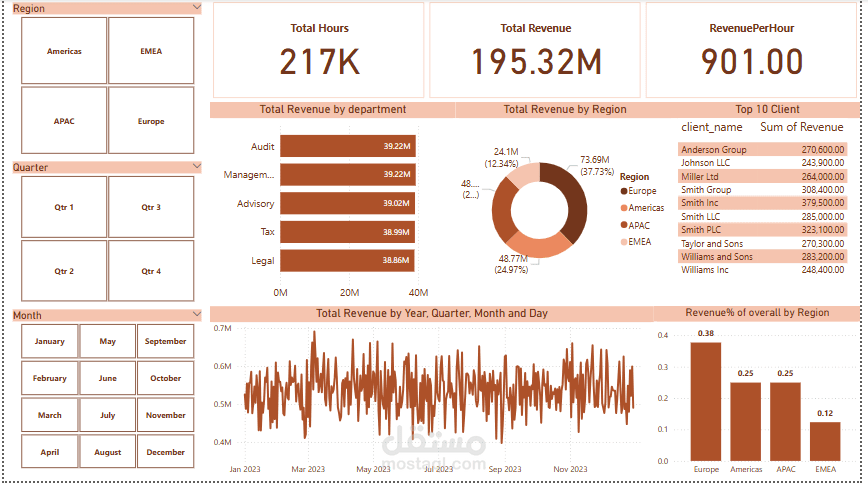Pick Qtr 2 slicer tile

tap(64, 271)
